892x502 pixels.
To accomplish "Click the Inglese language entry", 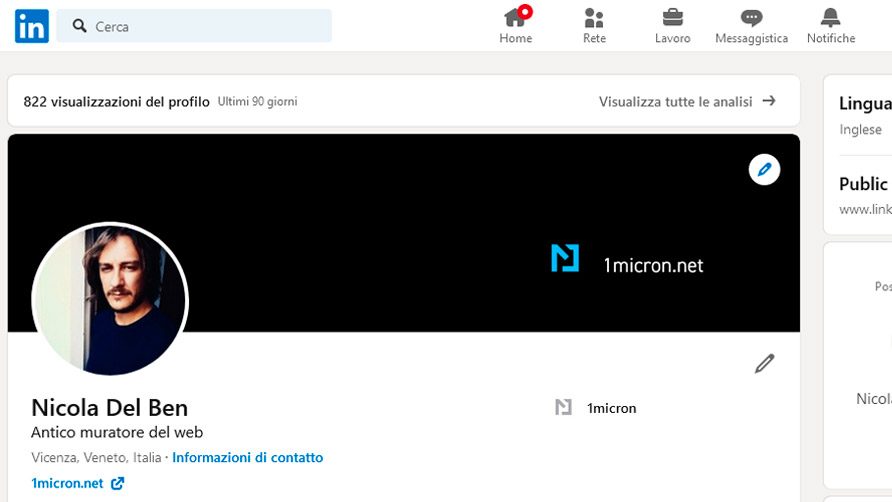I will click(860, 130).
